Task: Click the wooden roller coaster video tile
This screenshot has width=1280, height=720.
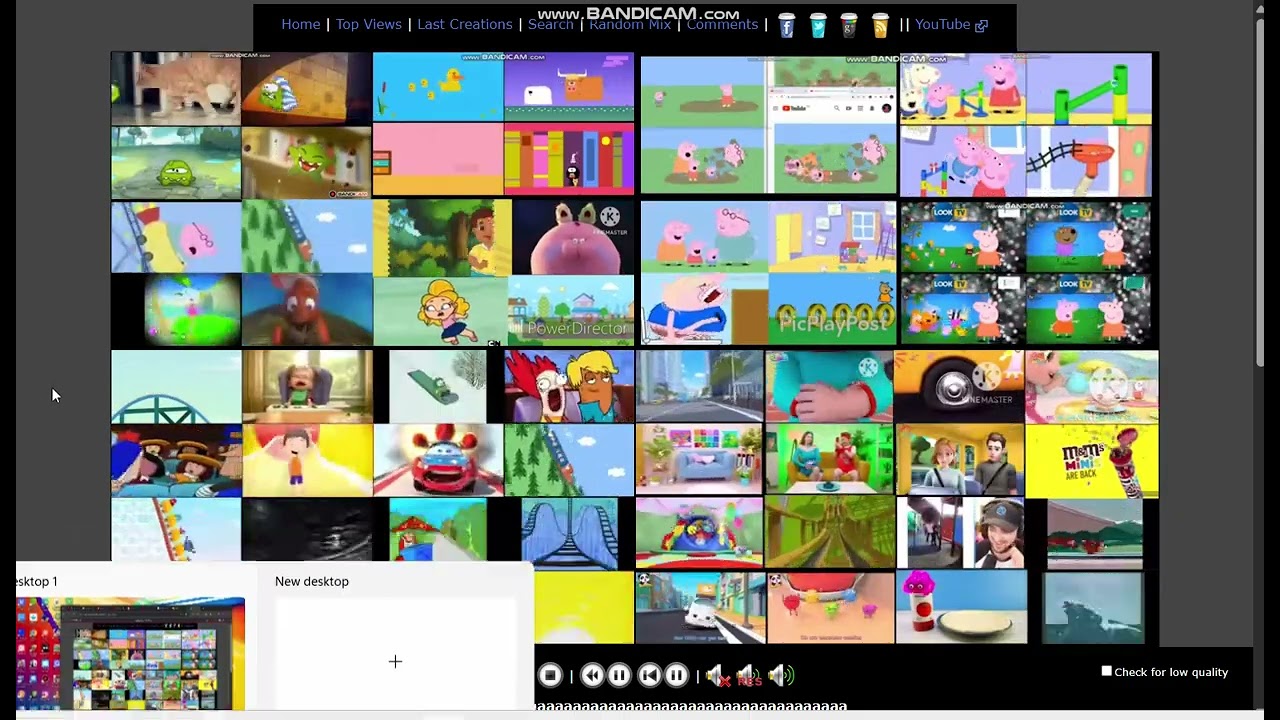Action: click(829, 533)
